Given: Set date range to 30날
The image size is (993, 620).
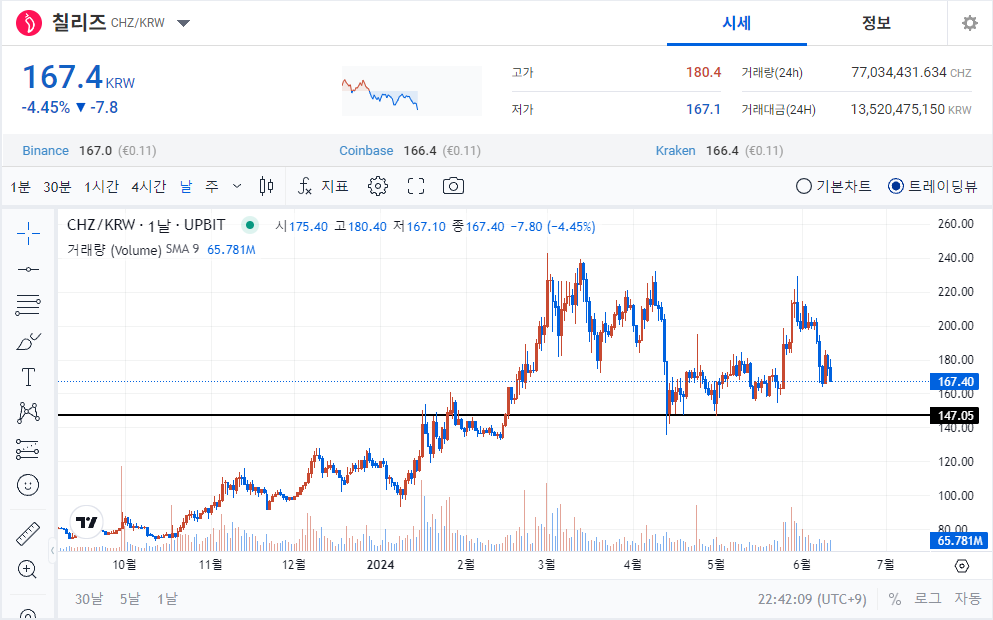Looking at the screenshot, I should tap(89, 598).
